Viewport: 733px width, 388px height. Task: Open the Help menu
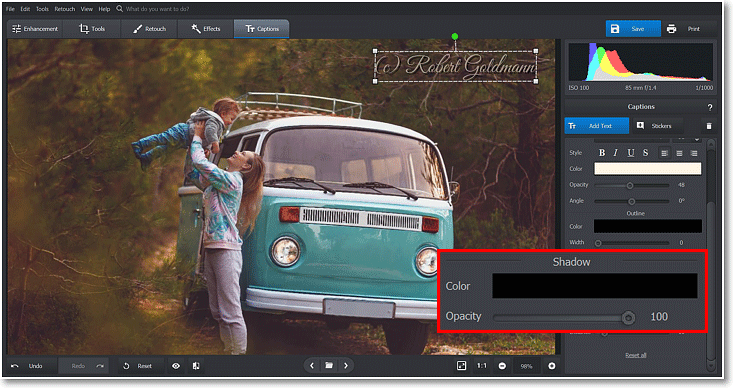[x=104, y=9]
